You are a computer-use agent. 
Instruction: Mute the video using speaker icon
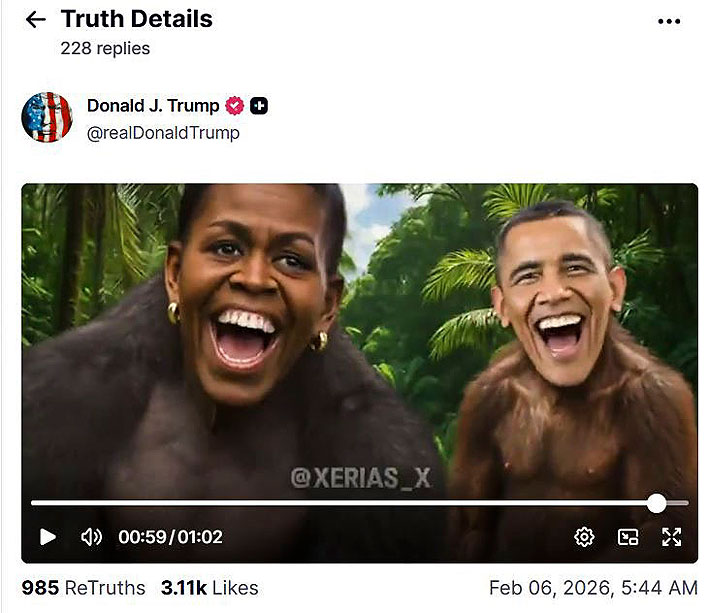[91, 537]
